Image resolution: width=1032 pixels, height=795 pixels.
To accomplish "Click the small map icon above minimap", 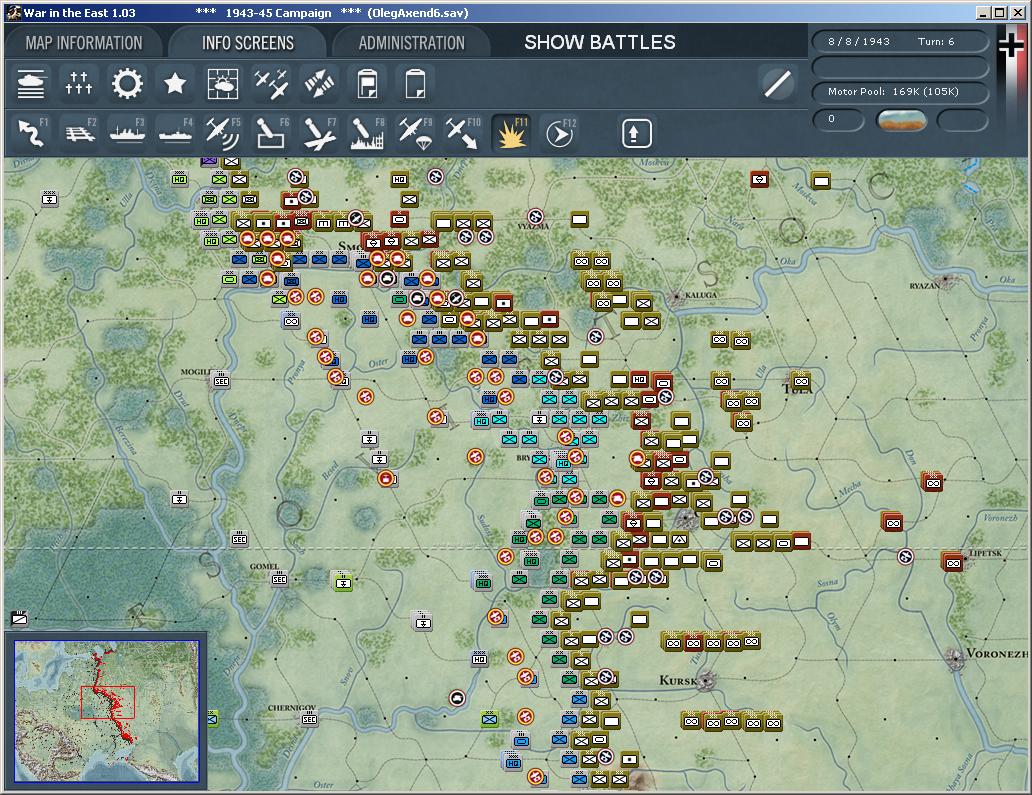I will (x=20, y=618).
